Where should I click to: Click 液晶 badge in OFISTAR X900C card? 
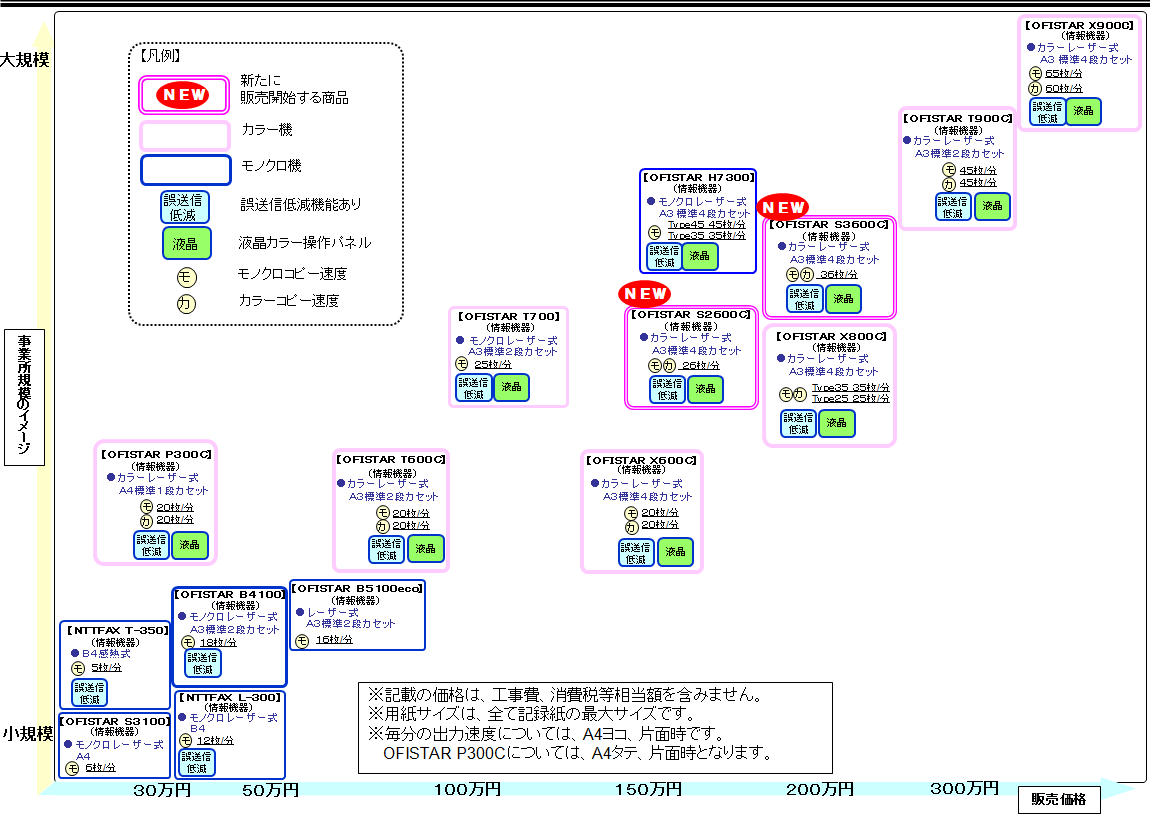[x=1083, y=111]
